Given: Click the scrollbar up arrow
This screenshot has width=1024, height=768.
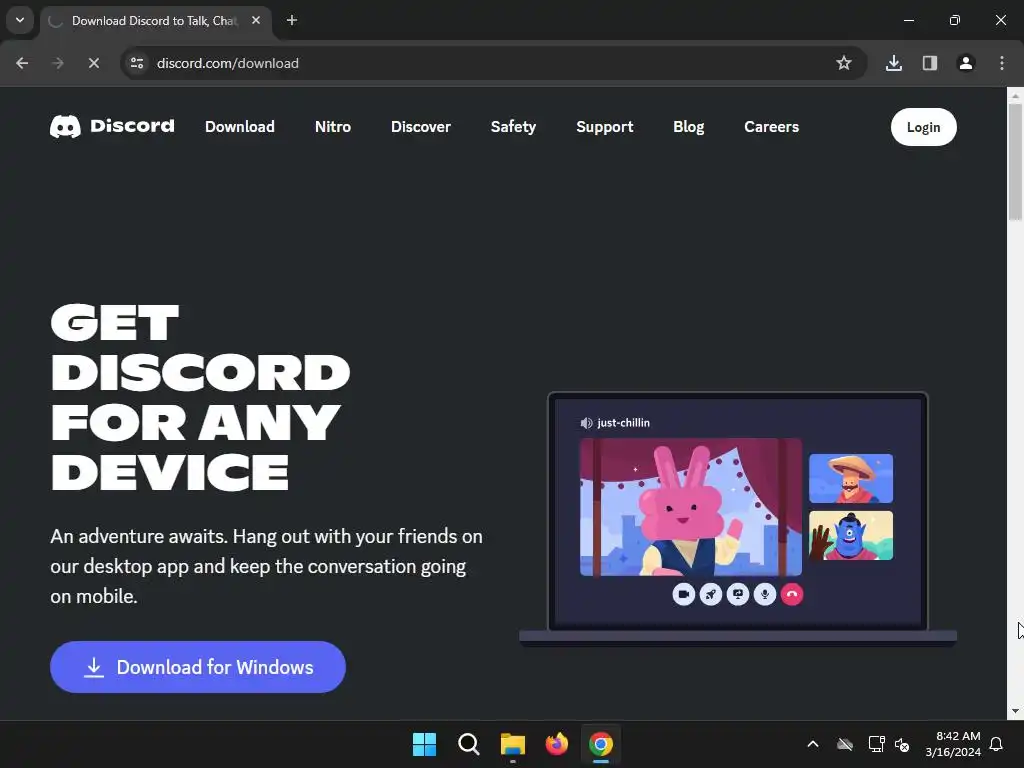Looking at the screenshot, I should click(1015, 95).
